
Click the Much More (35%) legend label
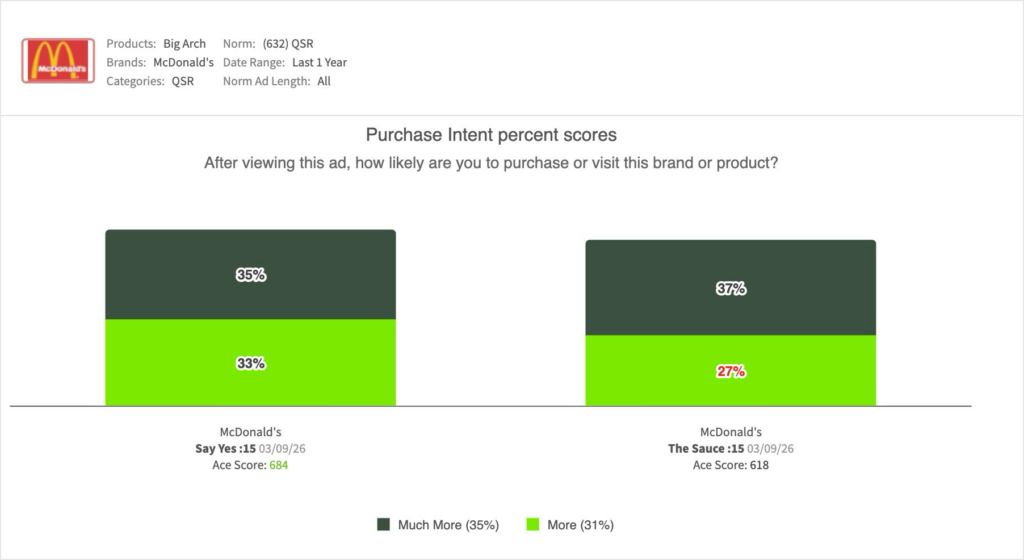(448, 525)
